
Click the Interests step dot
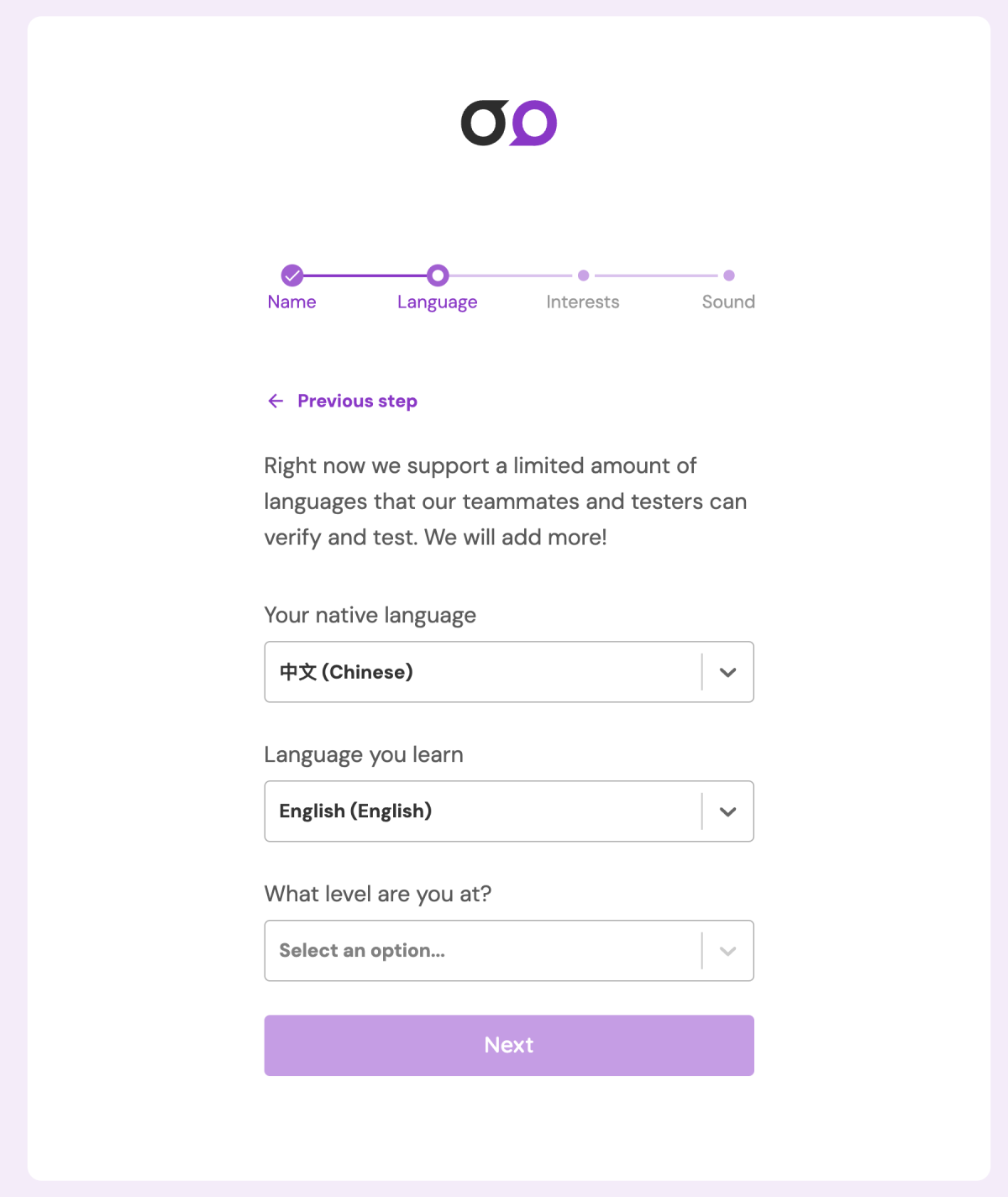tap(584, 276)
